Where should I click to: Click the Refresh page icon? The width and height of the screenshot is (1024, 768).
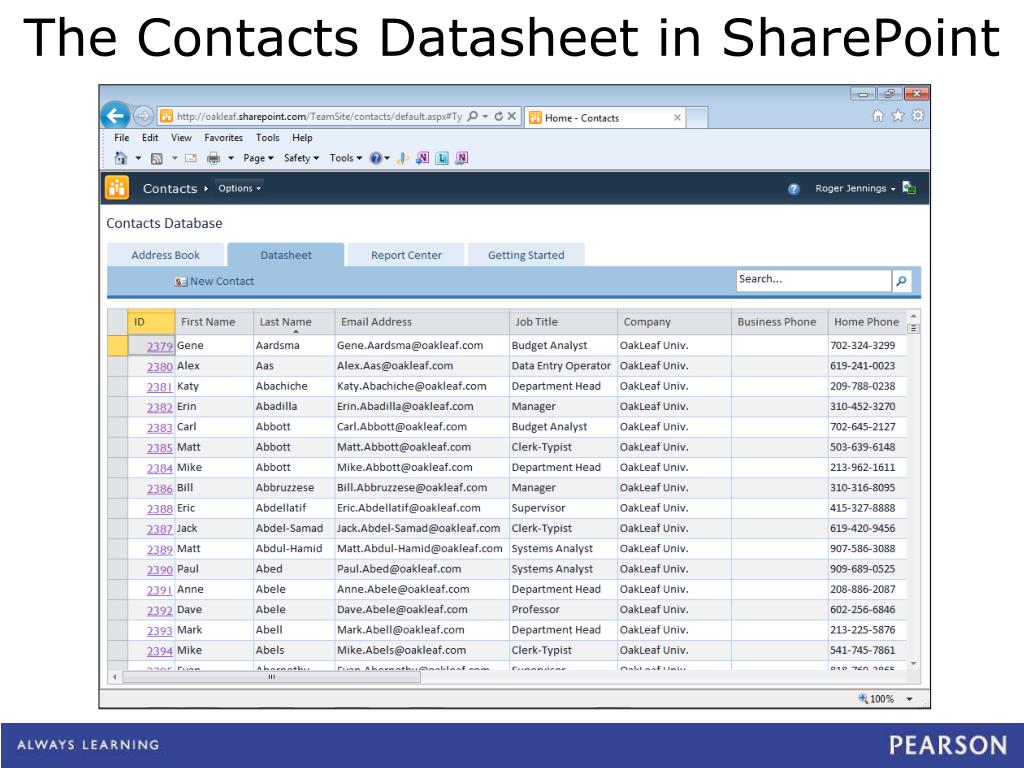pyautogui.click(x=498, y=116)
